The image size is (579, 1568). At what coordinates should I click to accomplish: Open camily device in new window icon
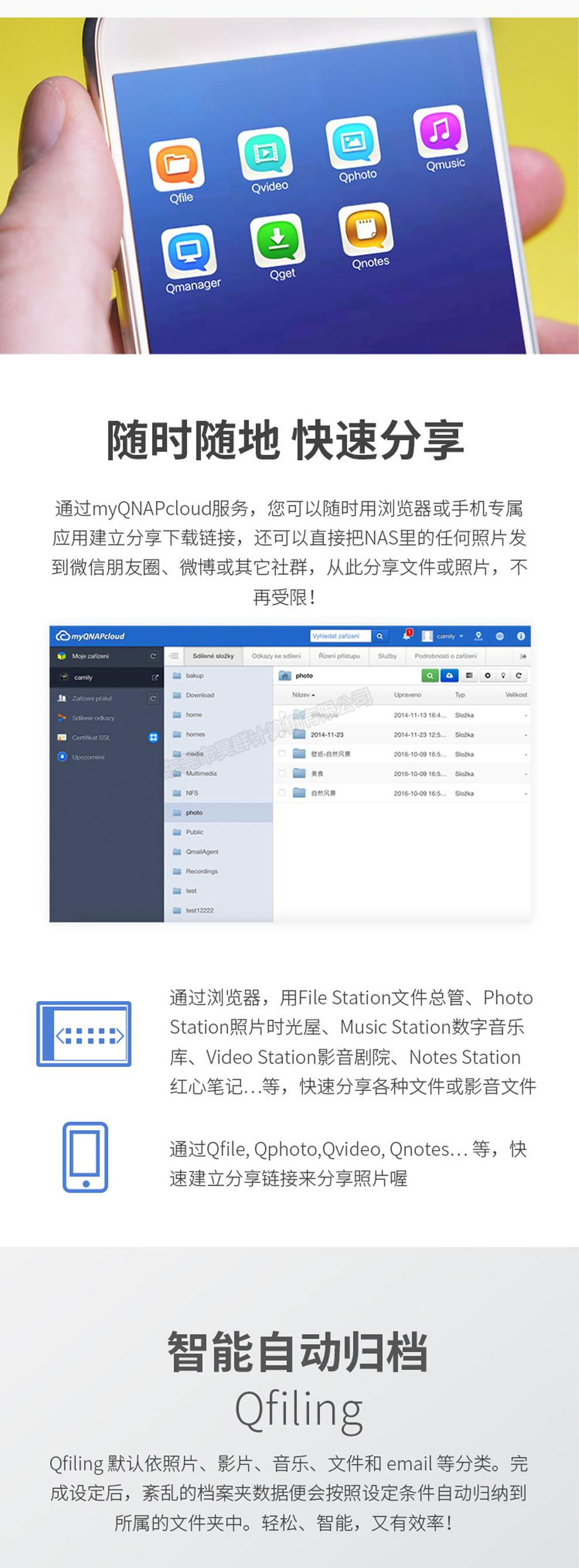[x=154, y=678]
